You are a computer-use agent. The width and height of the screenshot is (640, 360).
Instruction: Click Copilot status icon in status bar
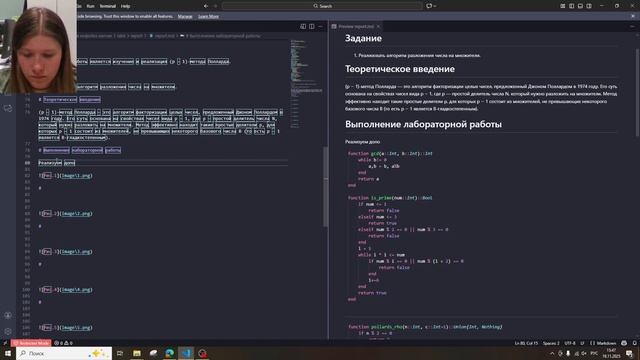tap(624, 343)
